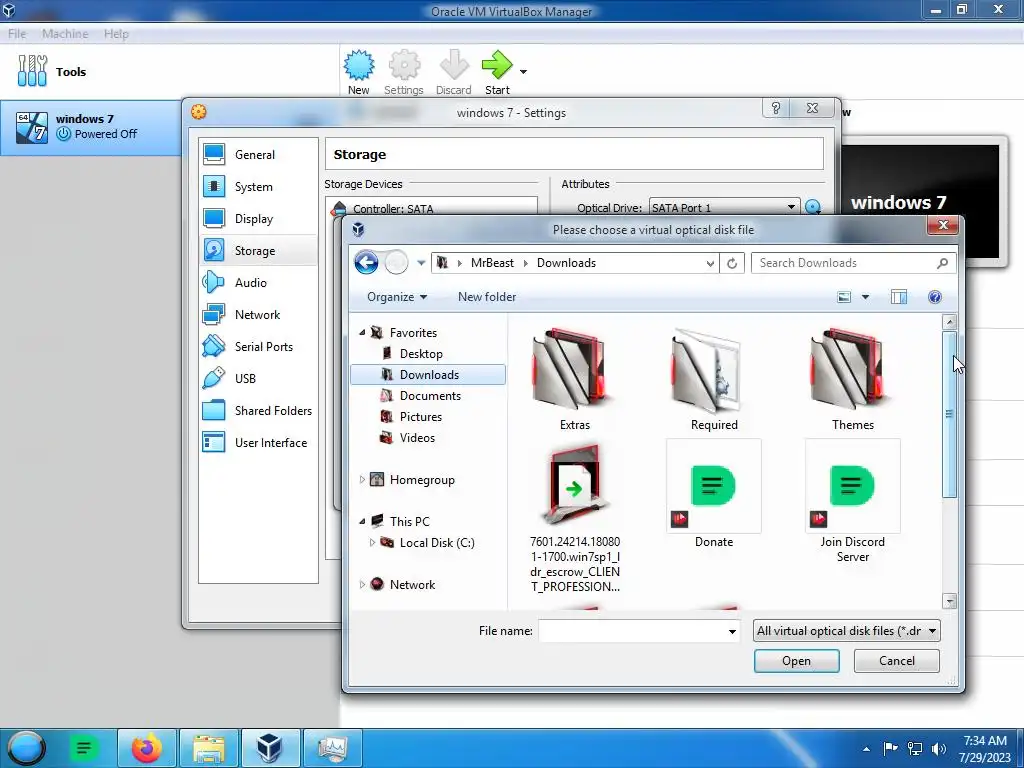Toggle the preview pane icon

pyautogui.click(x=899, y=297)
